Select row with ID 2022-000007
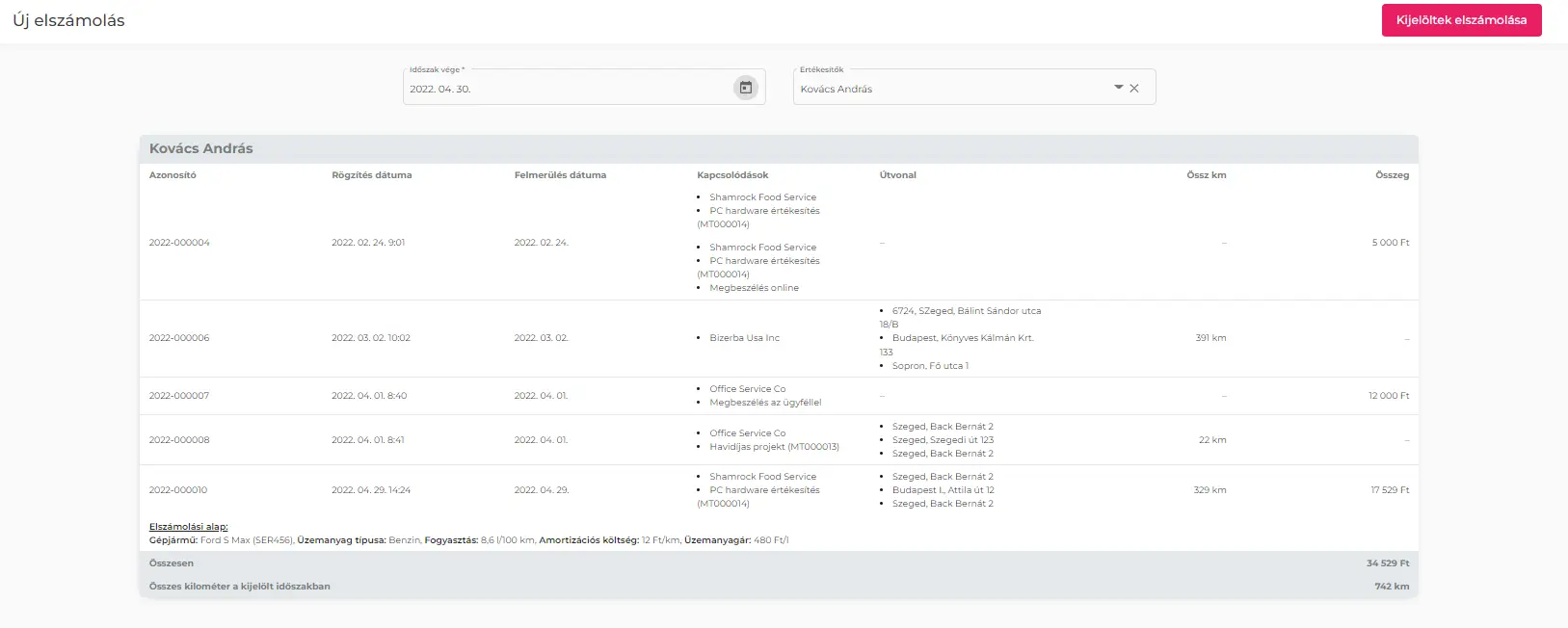 179,396
